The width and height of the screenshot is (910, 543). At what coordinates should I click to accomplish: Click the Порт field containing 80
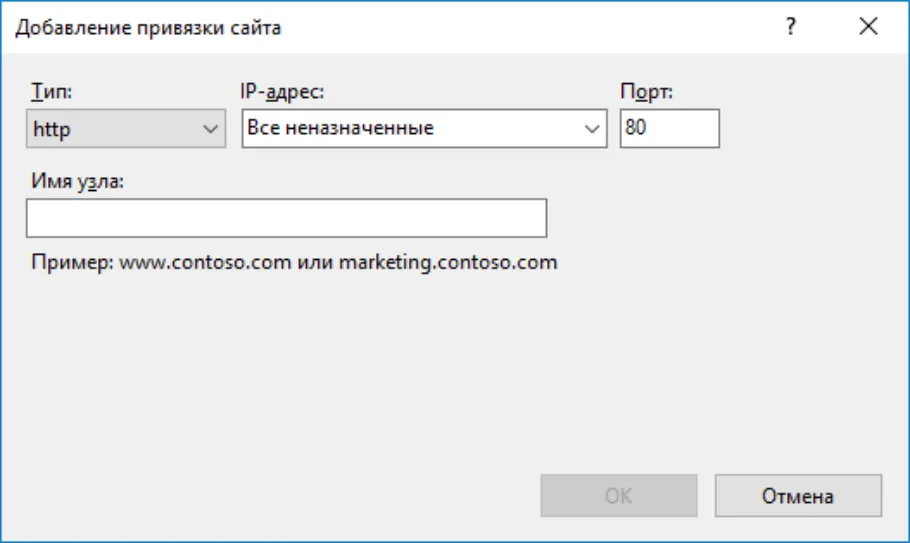pos(670,128)
